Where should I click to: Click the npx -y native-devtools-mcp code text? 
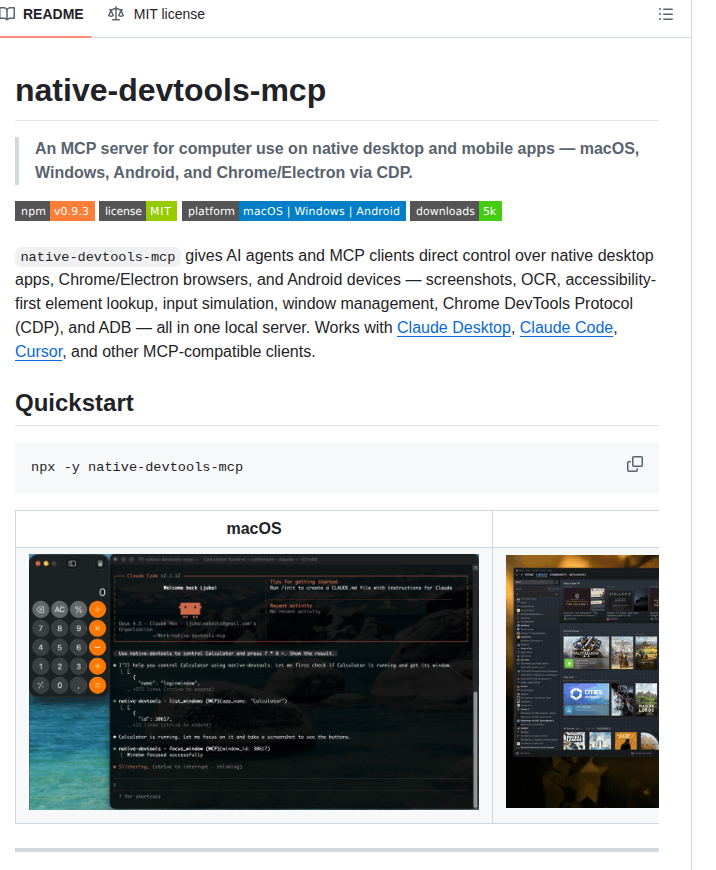[x=137, y=467]
